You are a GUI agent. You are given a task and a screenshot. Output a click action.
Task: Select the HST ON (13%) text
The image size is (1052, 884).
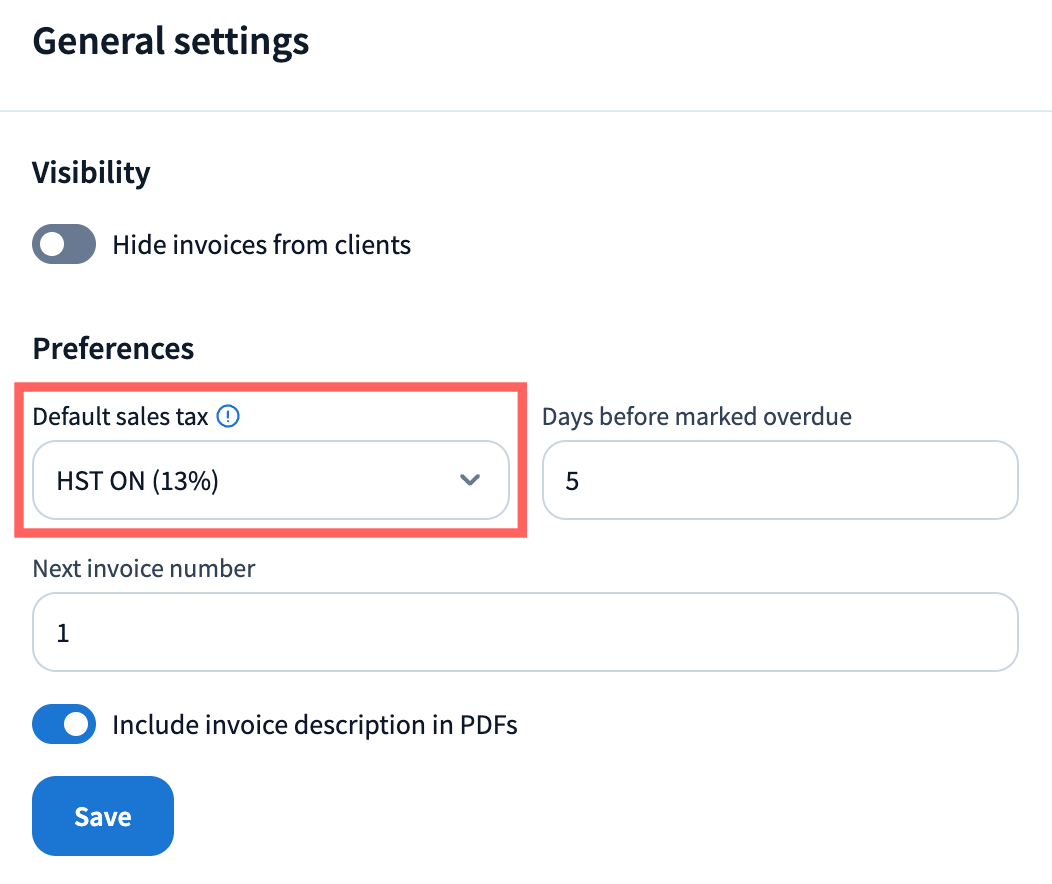click(137, 481)
